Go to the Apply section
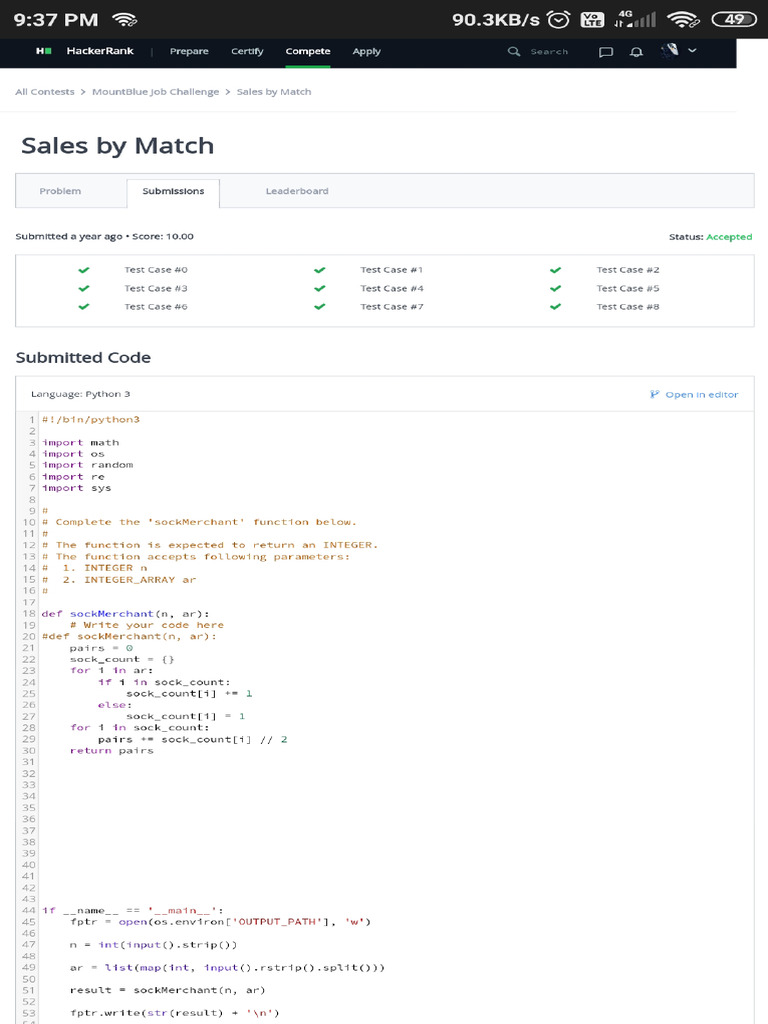Viewport: 768px width, 1024px height. coord(366,51)
